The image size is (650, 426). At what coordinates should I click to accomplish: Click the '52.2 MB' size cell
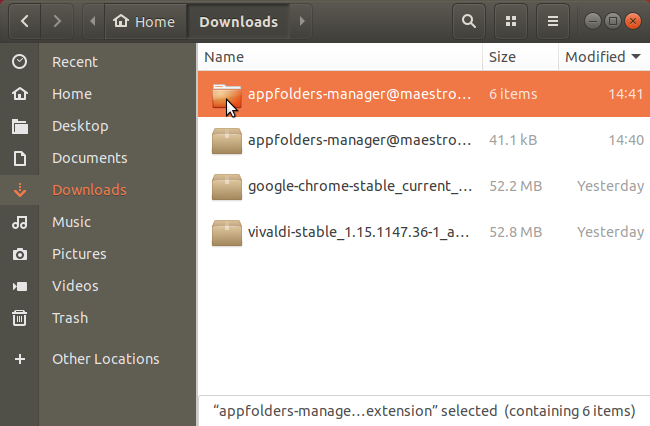point(516,186)
